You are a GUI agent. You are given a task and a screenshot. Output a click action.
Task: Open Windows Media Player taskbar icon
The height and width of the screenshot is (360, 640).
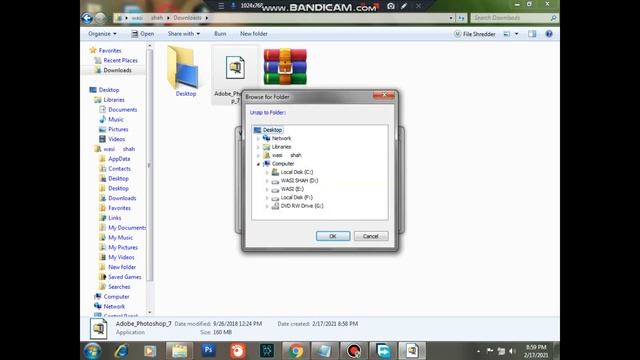click(x=150, y=351)
